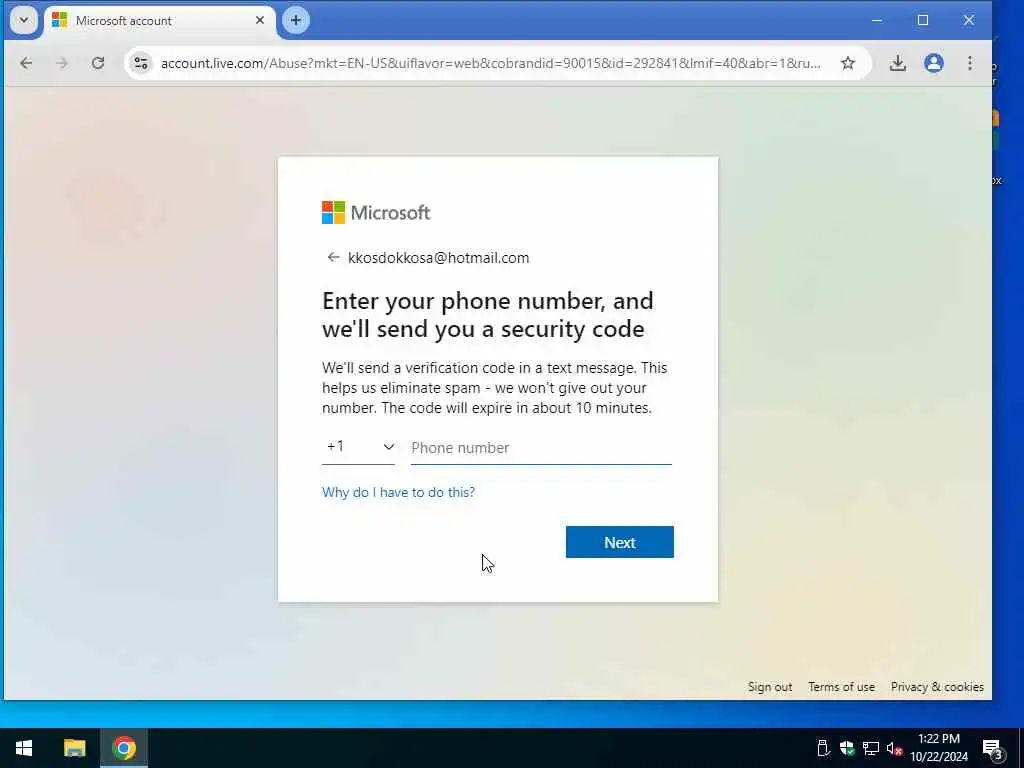Open the Chrome profile avatar

(x=934, y=63)
